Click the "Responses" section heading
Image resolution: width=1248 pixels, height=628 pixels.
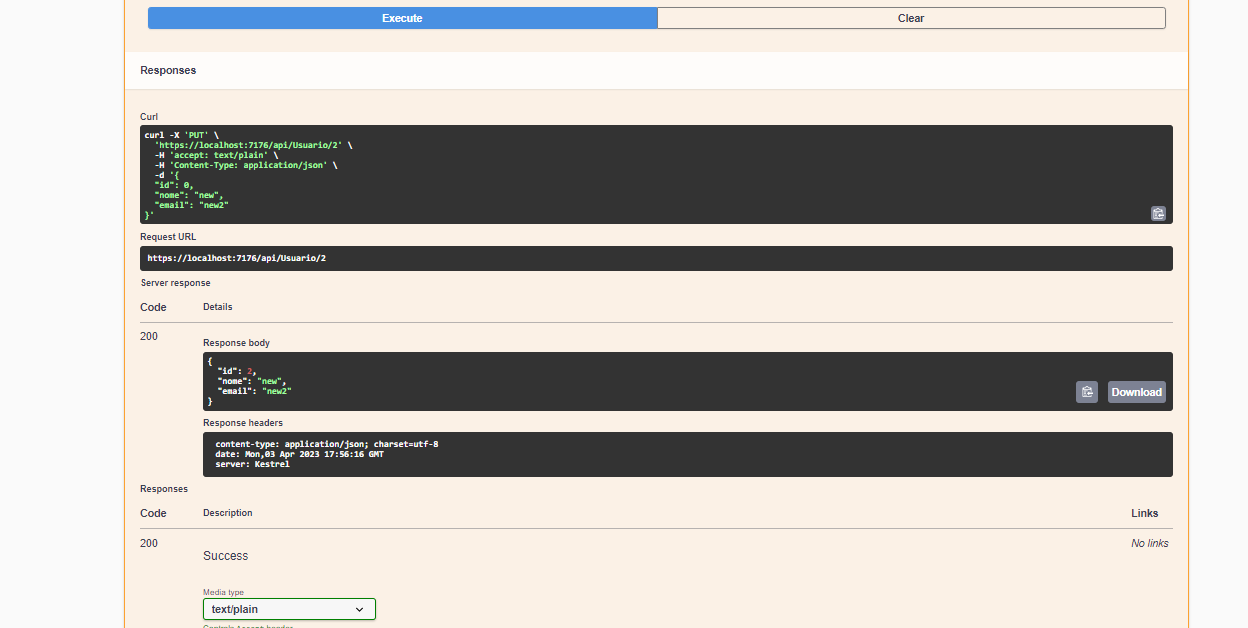(x=168, y=70)
